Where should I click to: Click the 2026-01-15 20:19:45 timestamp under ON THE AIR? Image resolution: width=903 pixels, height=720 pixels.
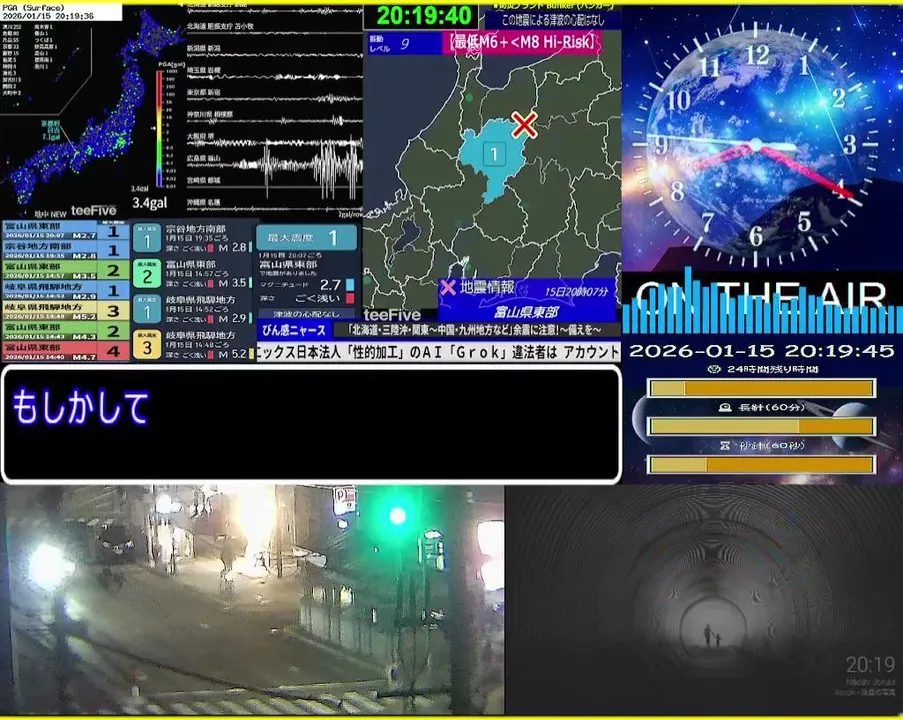[761, 351]
